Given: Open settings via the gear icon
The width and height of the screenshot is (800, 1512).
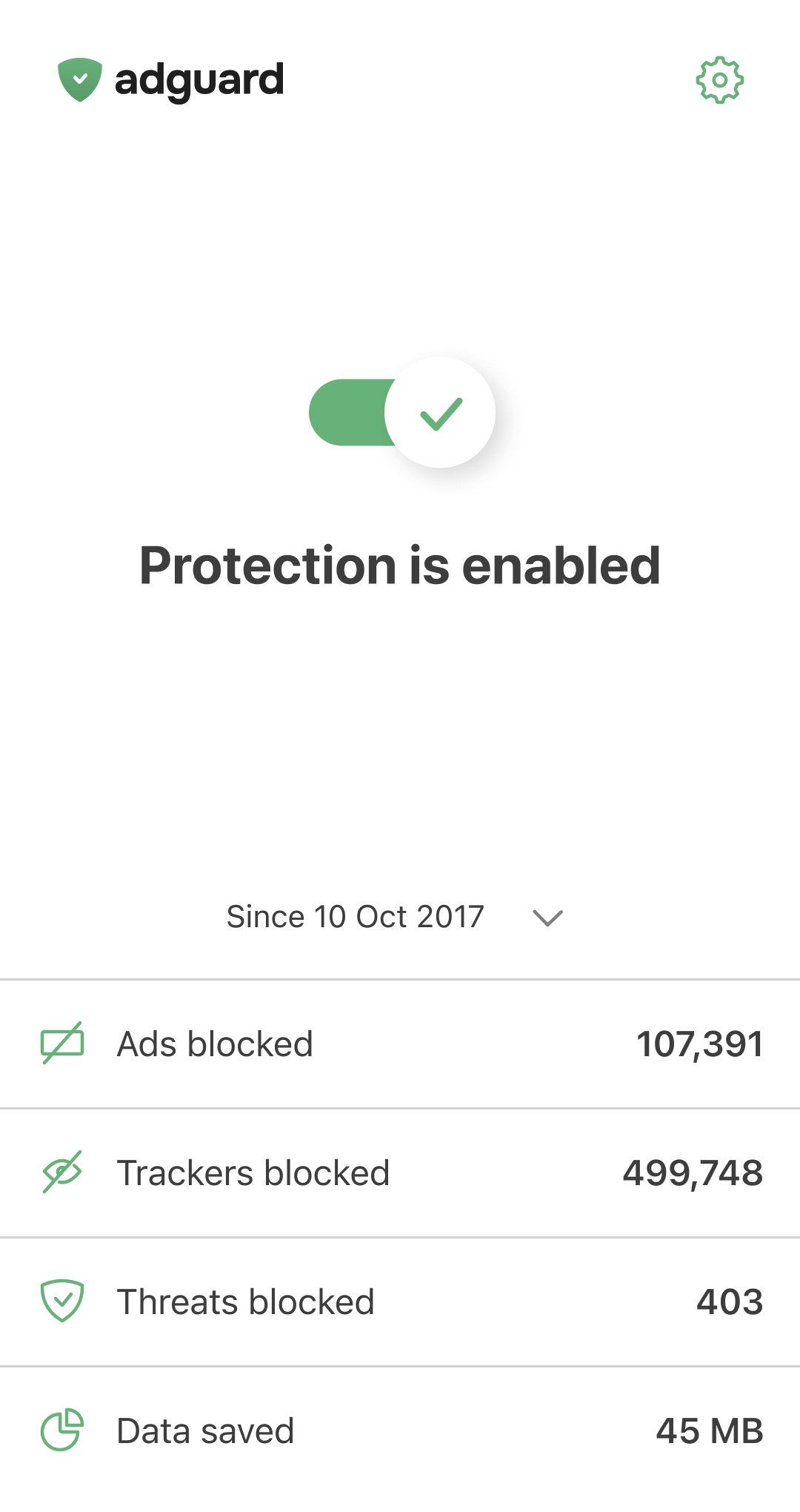Looking at the screenshot, I should point(719,80).
